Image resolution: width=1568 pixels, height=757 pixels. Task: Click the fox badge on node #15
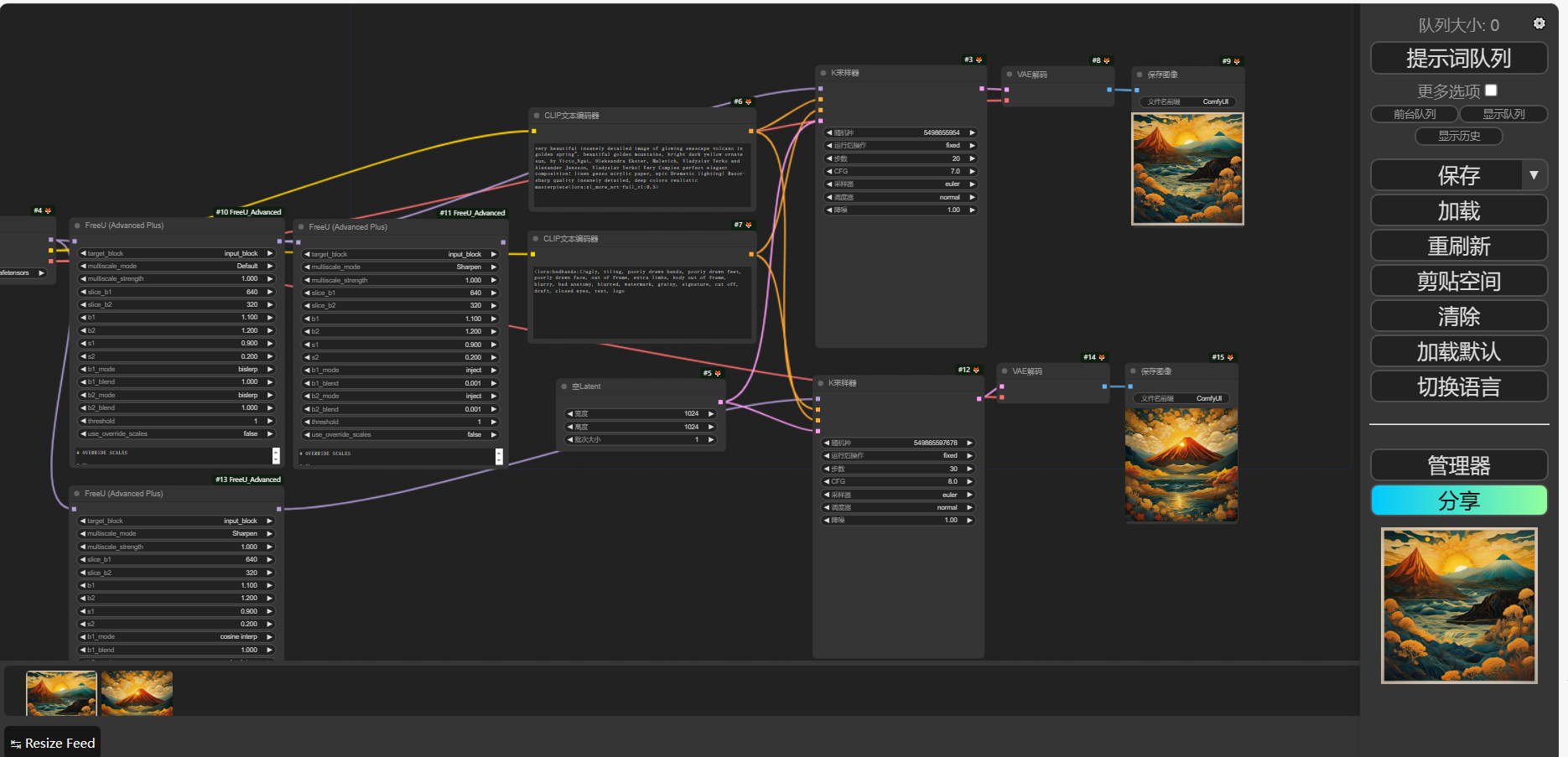(1230, 357)
